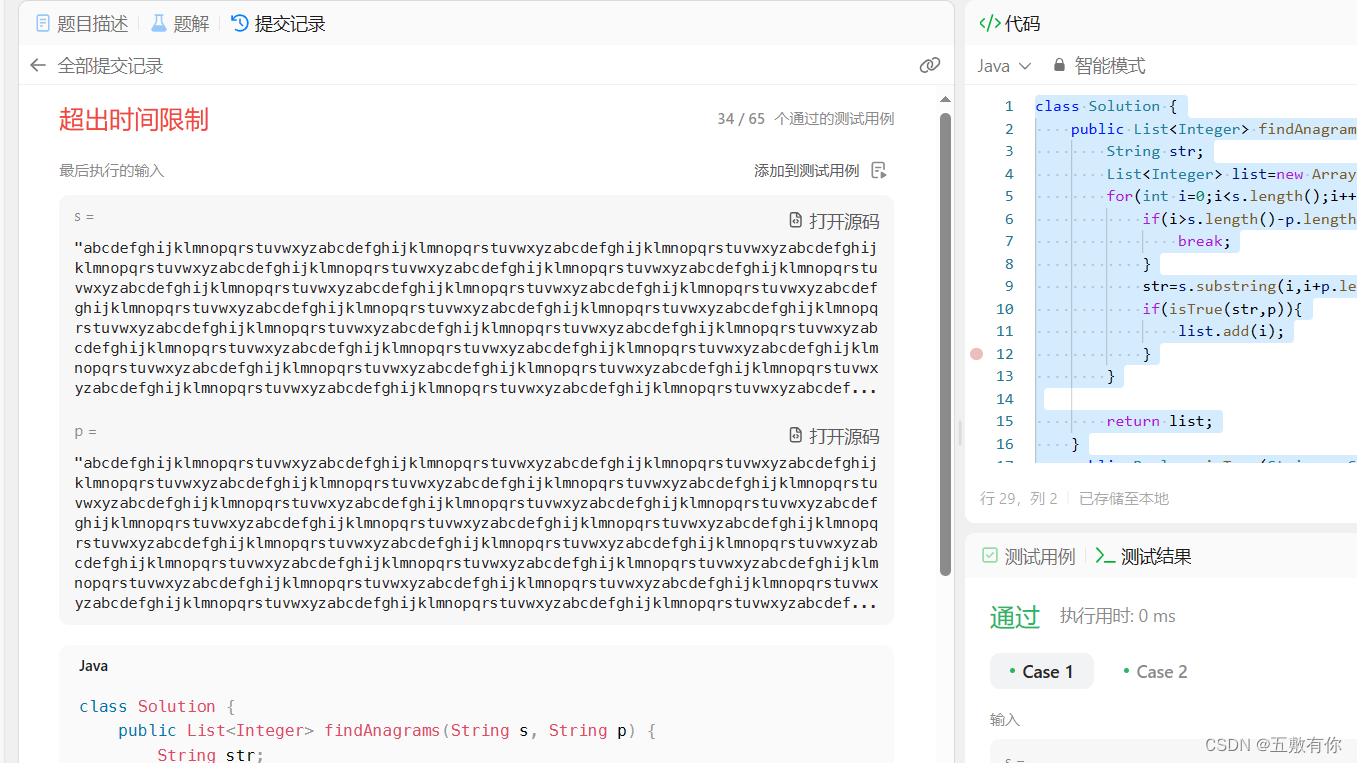Toggle the breakpoint dot on line 12
Viewport: 1357px width, 763px height.
[x=976, y=353]
